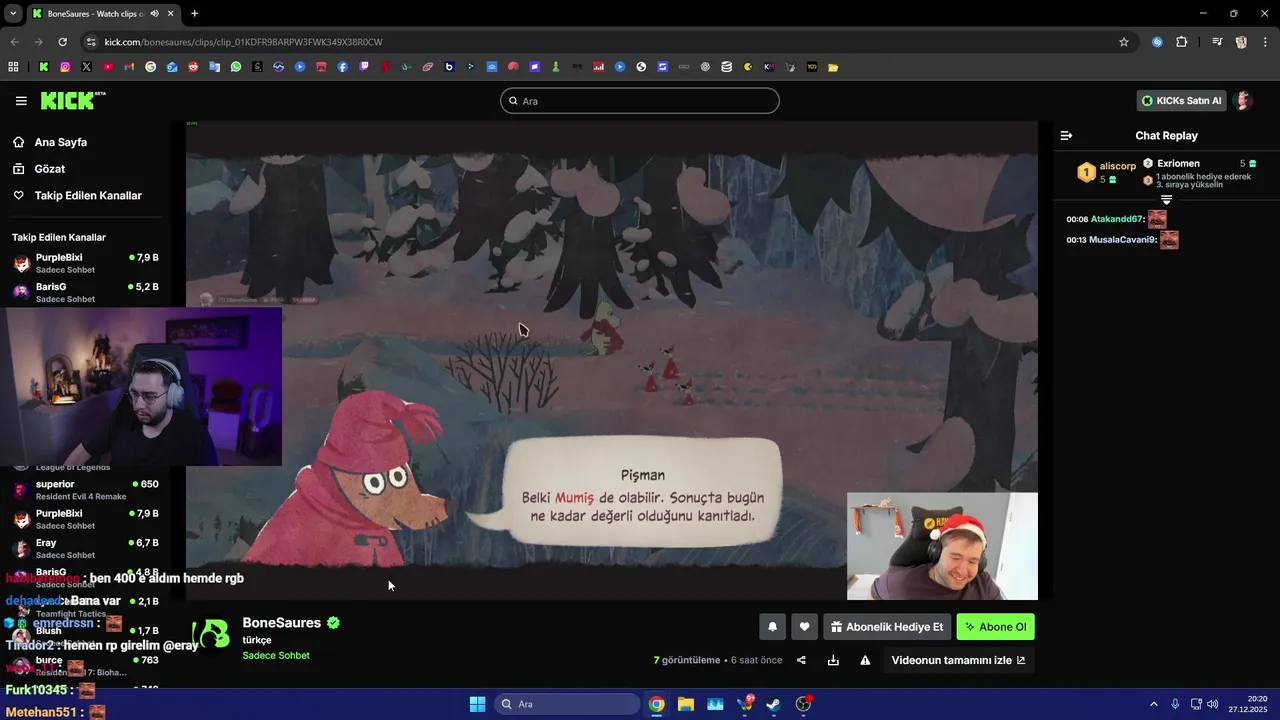Open MusalaCavani9 chat username

pos(1122,240)
